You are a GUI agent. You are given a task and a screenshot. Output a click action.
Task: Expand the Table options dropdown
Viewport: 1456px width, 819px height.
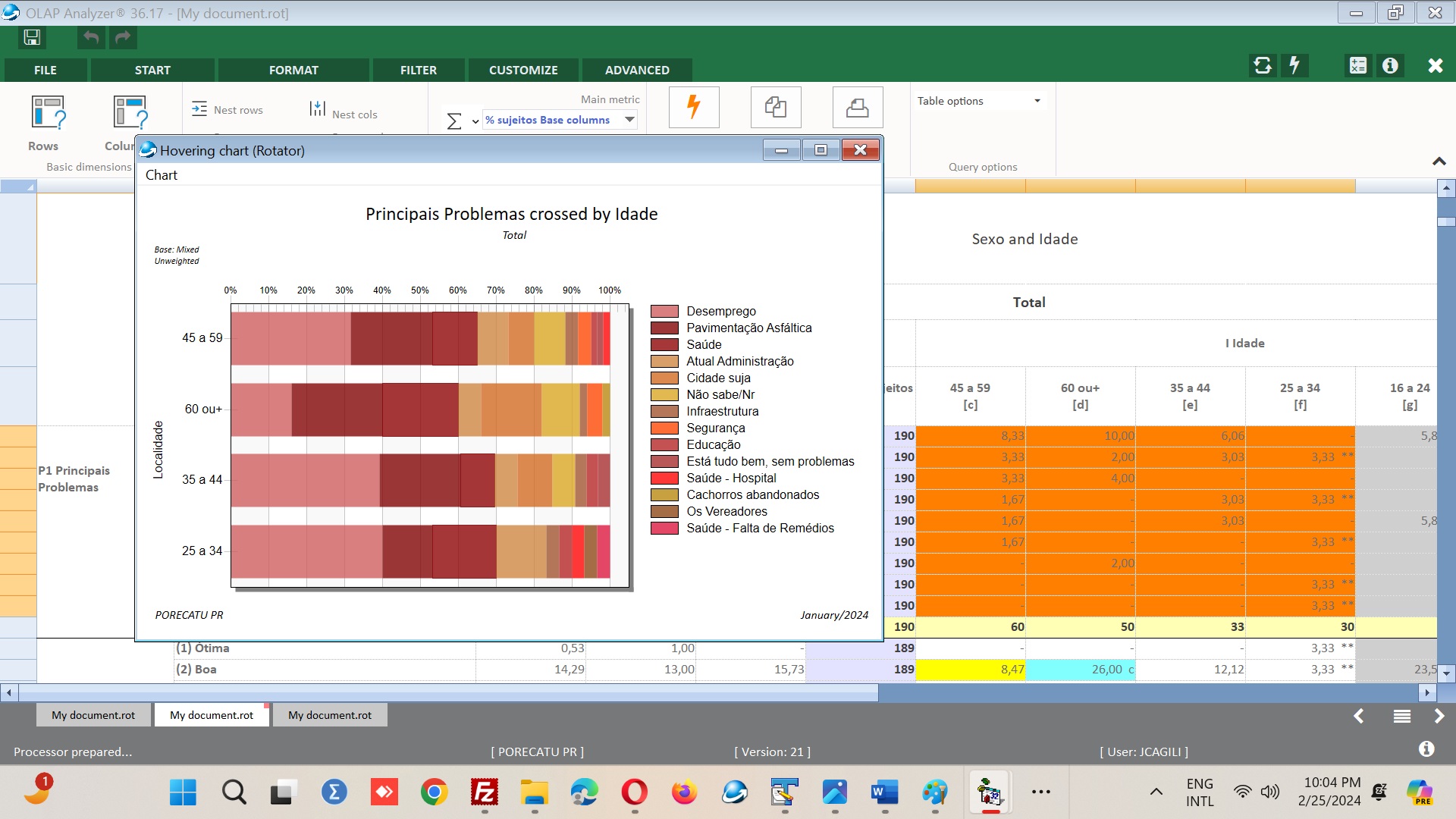(x=1037, y=101)
